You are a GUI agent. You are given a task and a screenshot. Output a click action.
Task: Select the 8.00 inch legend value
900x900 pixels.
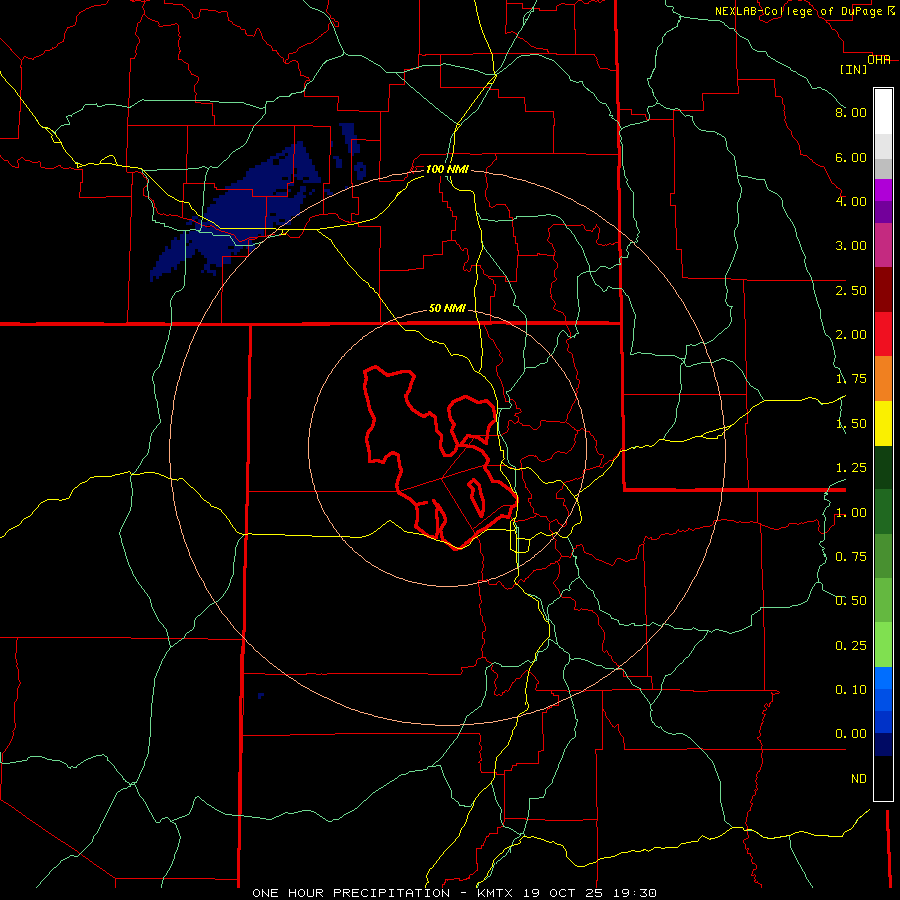[x=851, y=112]
